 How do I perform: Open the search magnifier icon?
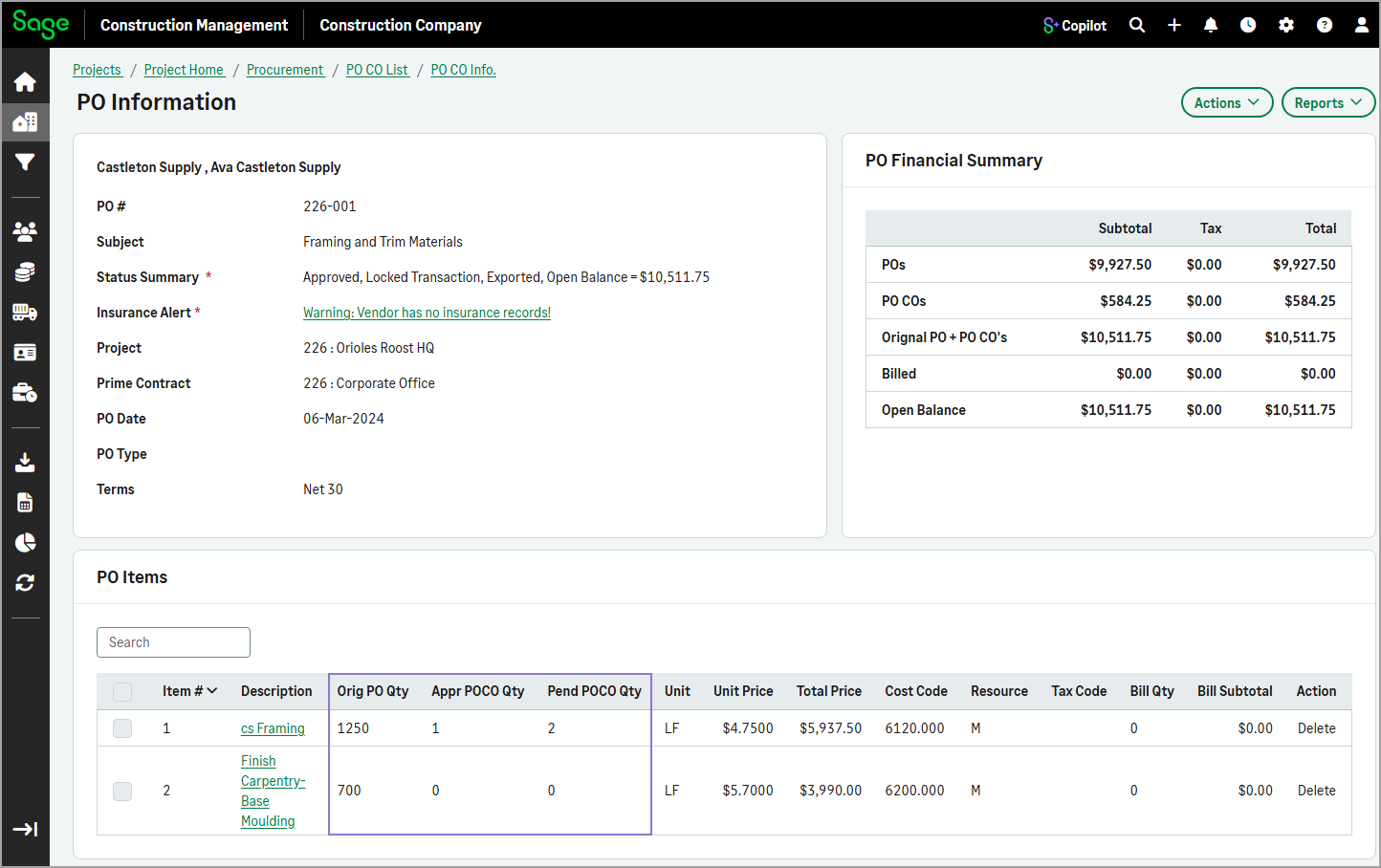1137,25
